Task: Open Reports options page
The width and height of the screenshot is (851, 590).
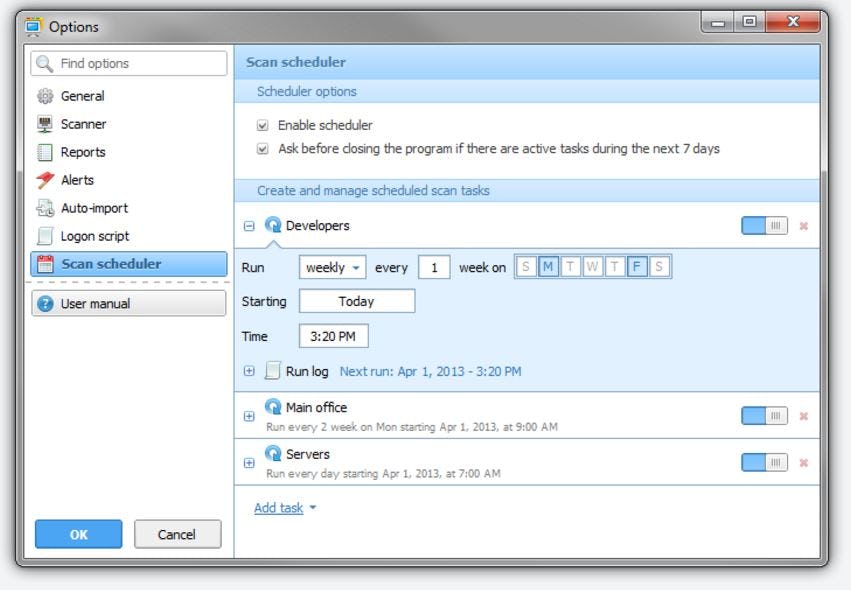Action: pyautogui.click(x=129, y=153)
